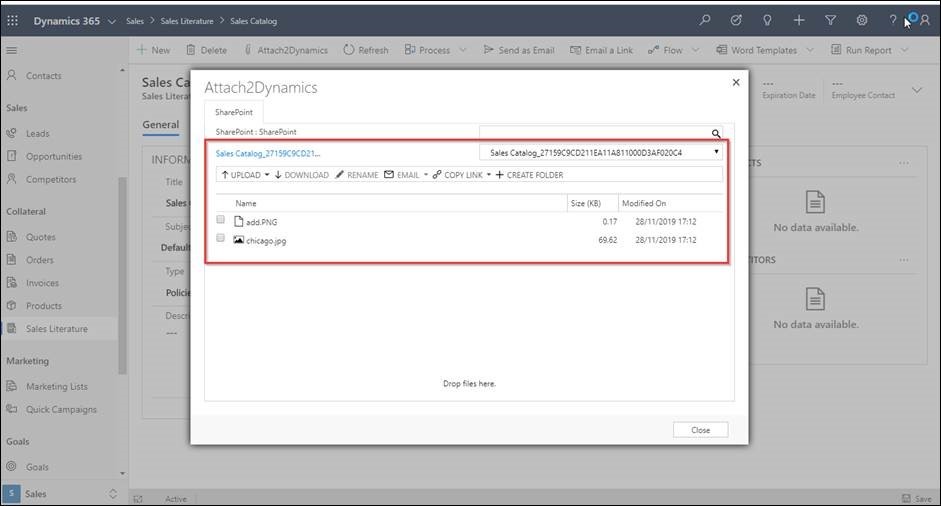Click the Upload arrow button
Viewport: 941px width, 506px height.
241,175
